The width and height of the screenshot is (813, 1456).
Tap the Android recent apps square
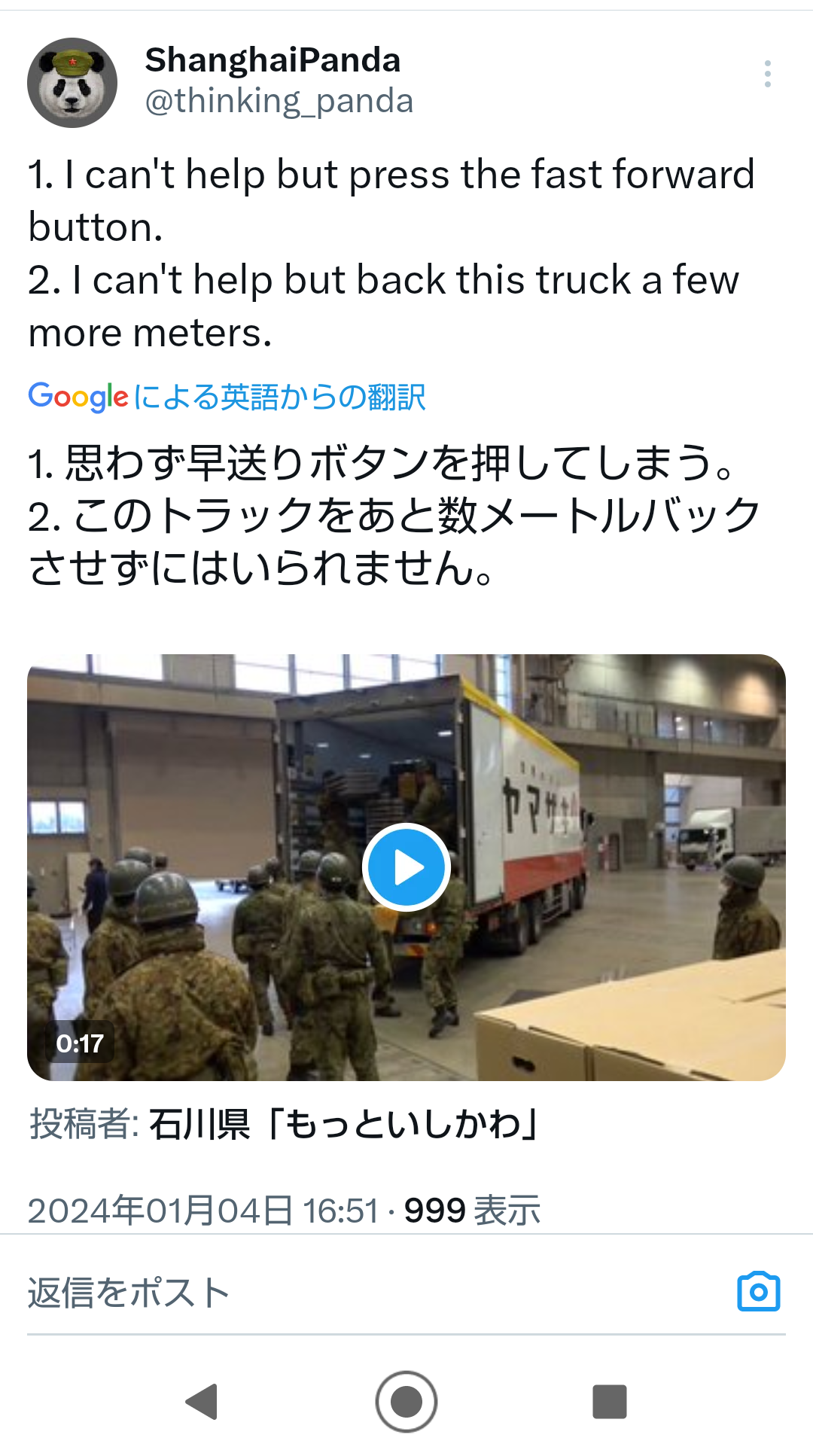[x=610, y=1402]
